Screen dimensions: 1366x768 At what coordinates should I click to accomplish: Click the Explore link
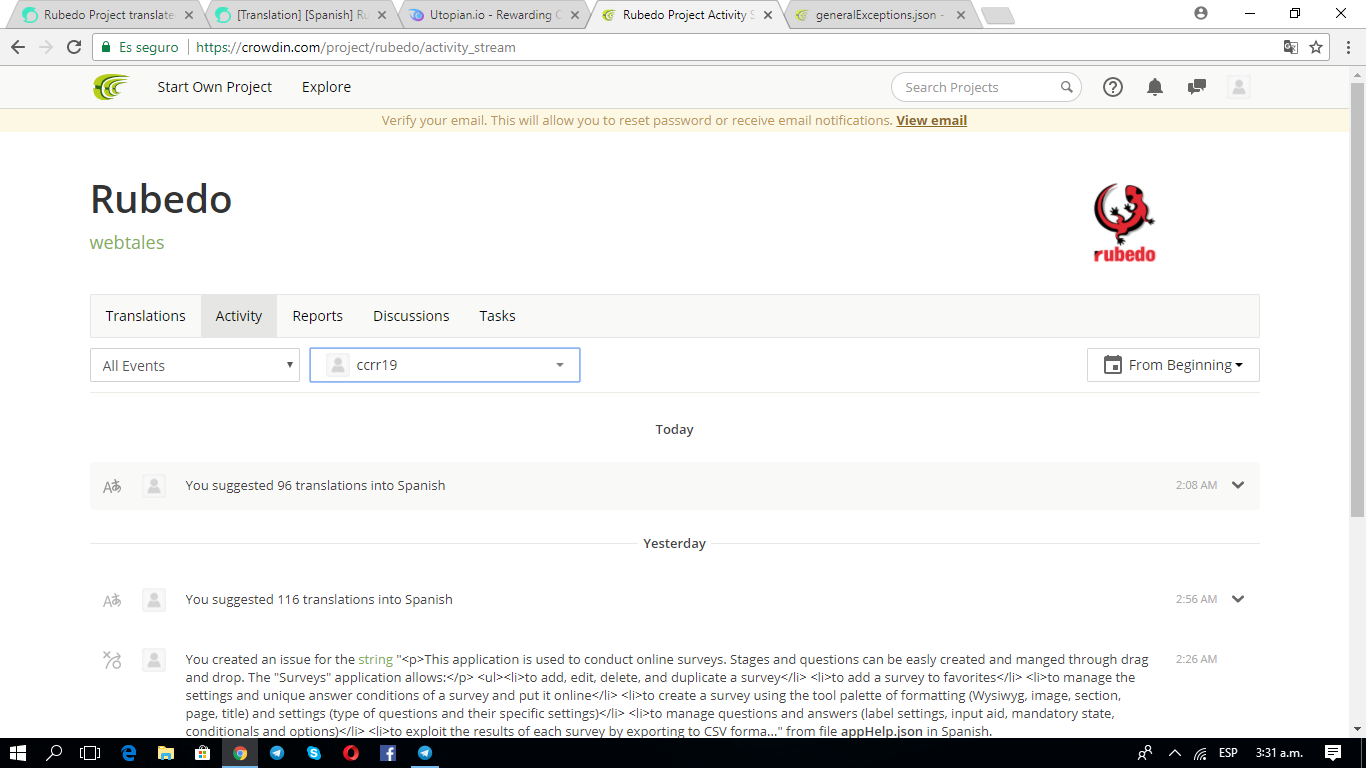[x=326, y=87]
